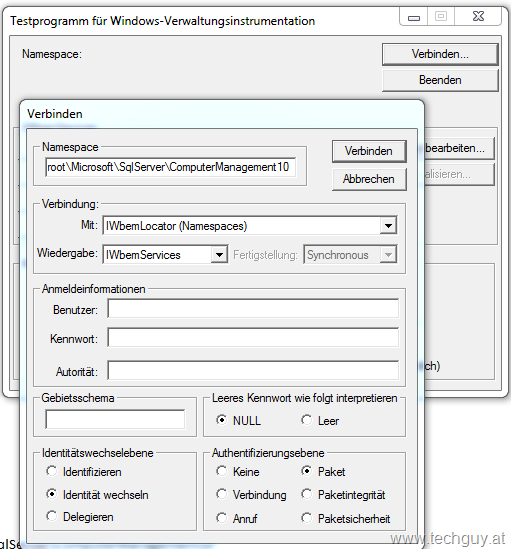Open the Mit connection type dropdown
Screen dimensions: 511x549
pos(388,226)
